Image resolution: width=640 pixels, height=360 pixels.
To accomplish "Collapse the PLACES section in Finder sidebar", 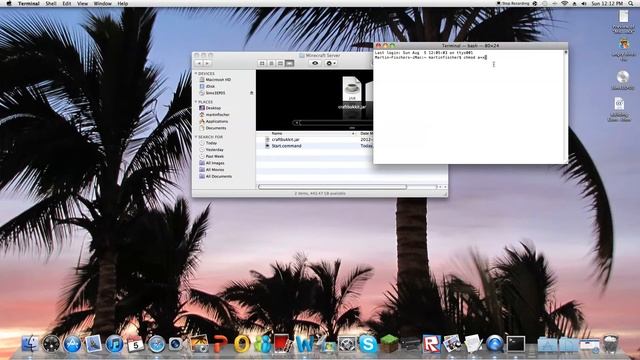I will [x=196, y=102].
